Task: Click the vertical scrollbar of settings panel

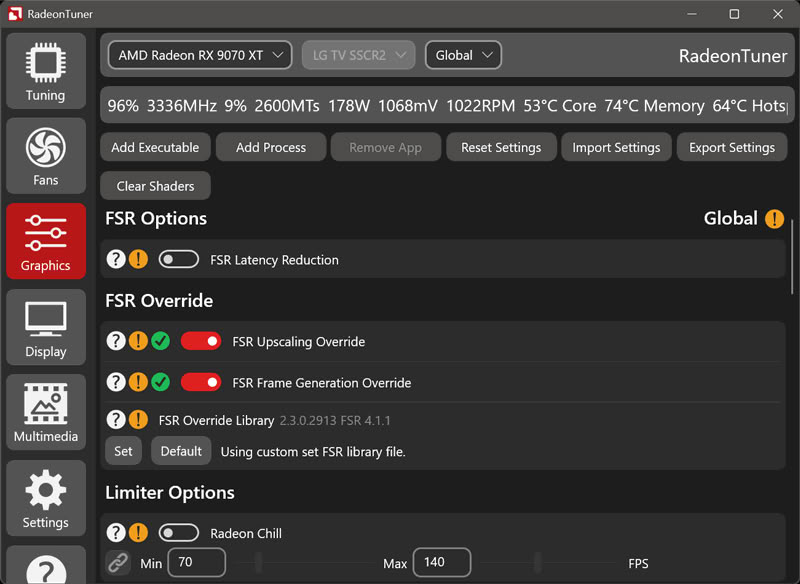Action: 792,257
